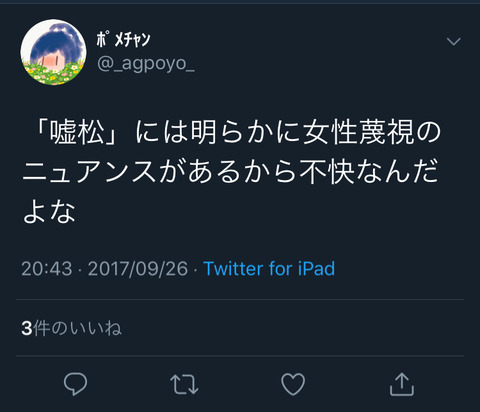Viewport: 480px width, 412px height.
Task: Select the 20:43 timestamp
Action: pos(47,269)
